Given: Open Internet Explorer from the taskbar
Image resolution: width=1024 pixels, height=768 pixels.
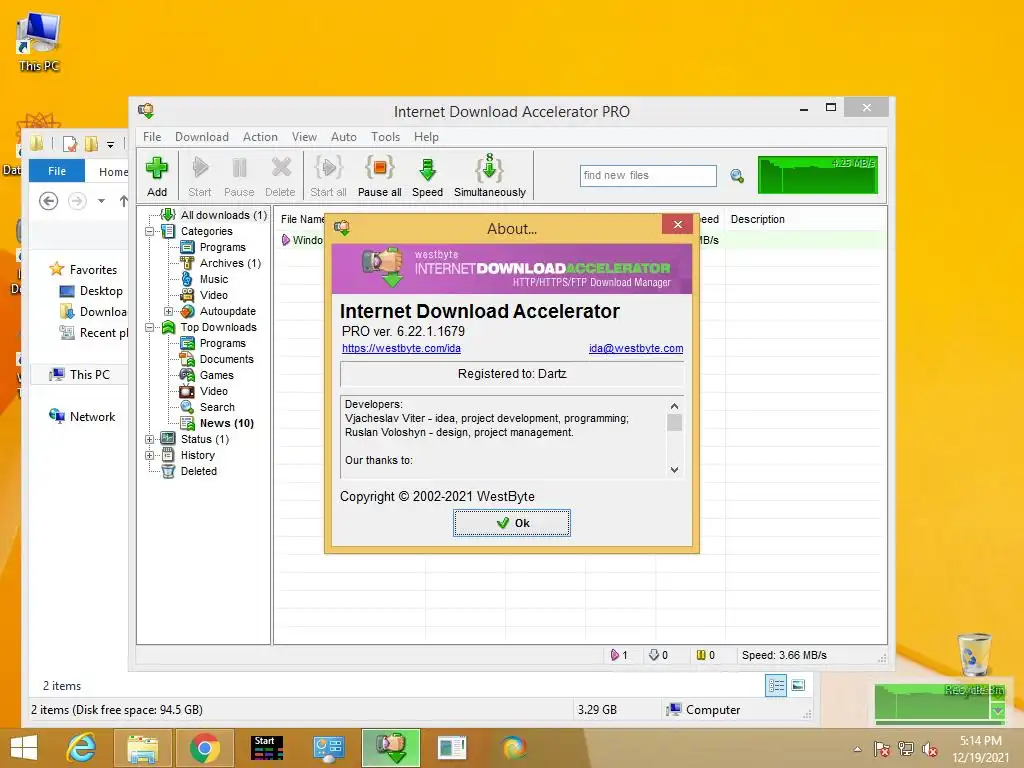Looking at the screenshot, I should [82, 748].
